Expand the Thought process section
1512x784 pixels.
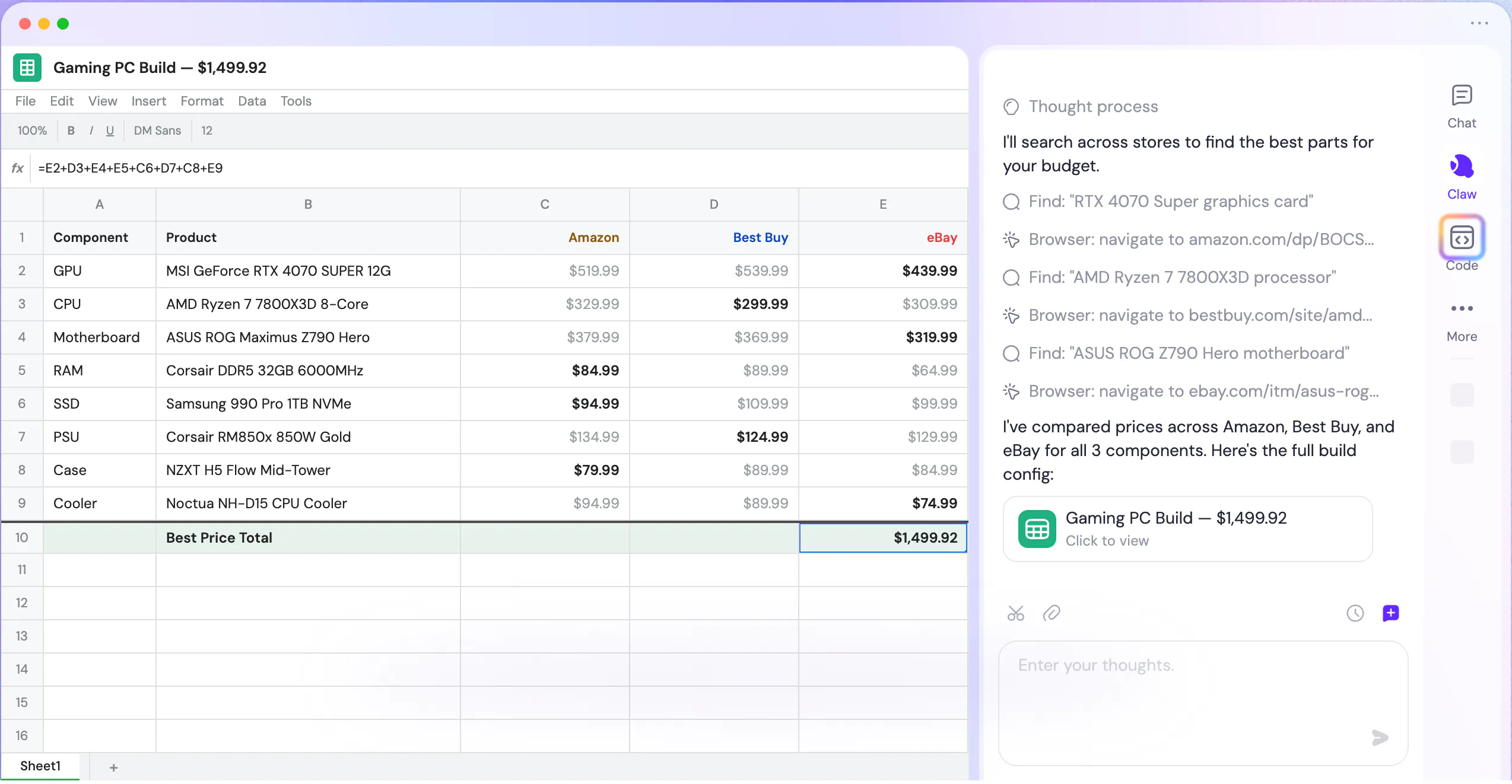point(1093,107)
